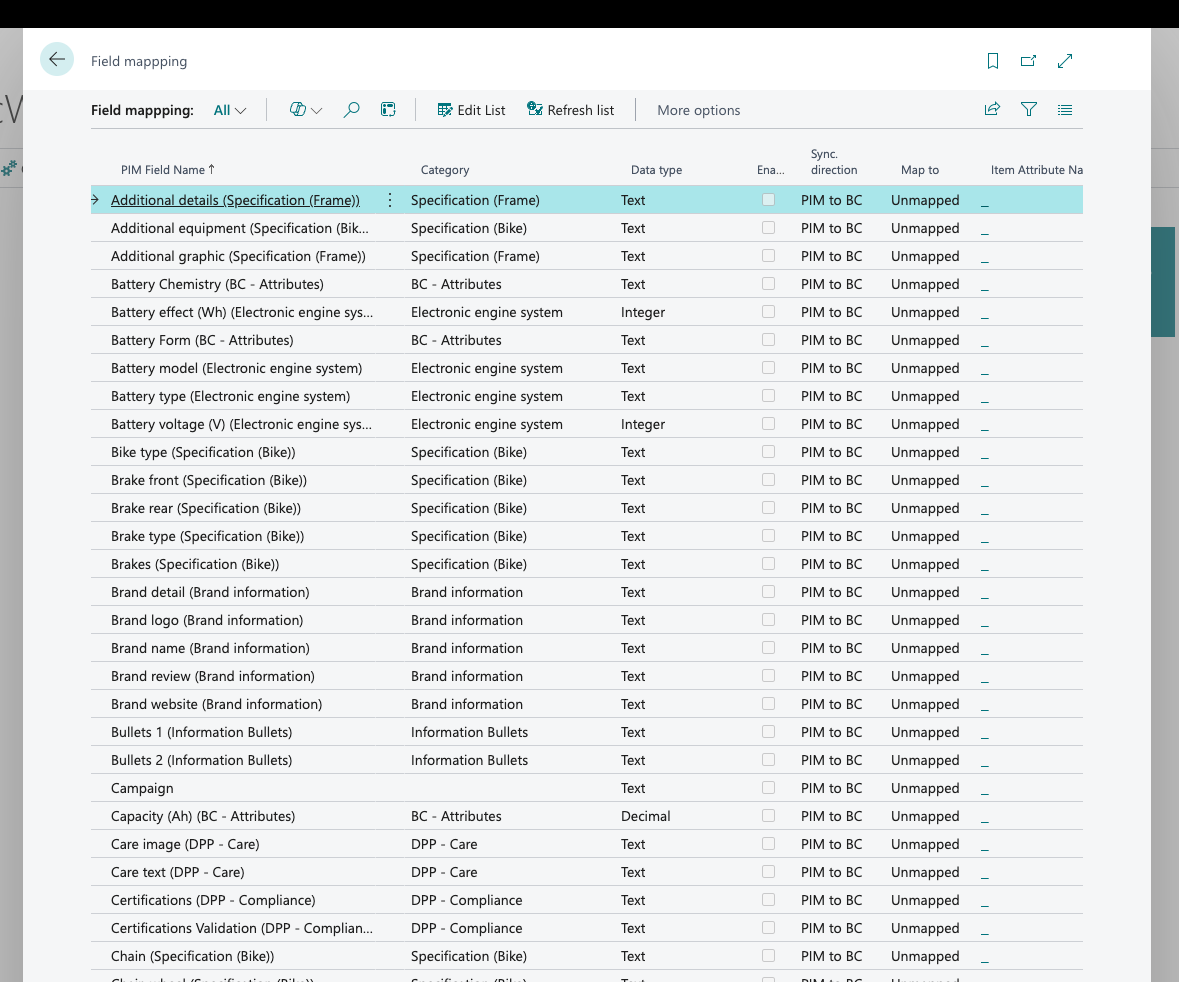Click the list view layout icon
The height and width of the screenshot is (982, 1179).
[1065, 110]
